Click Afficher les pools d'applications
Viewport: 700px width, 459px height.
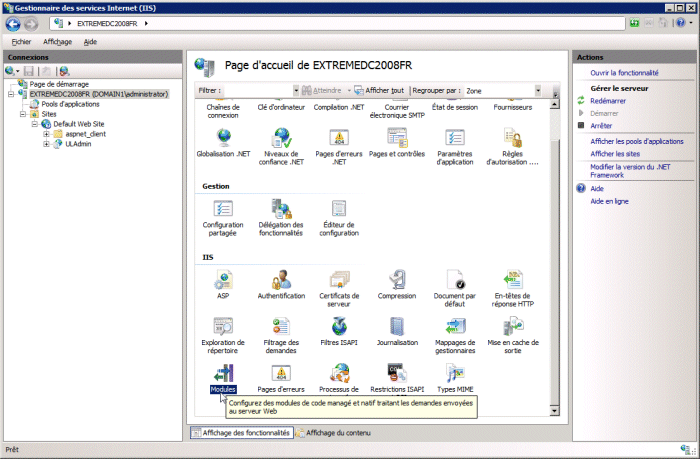coord(637,142)
